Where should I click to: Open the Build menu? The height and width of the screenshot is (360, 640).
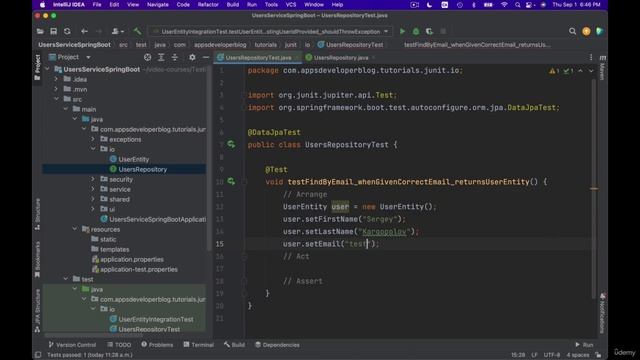(x=233, y=5)
